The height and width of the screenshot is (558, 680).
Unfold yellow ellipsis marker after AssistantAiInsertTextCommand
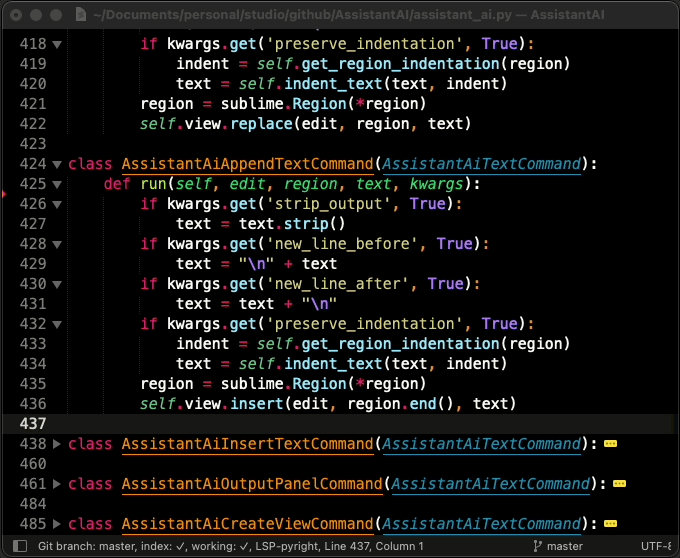[610, 444]
